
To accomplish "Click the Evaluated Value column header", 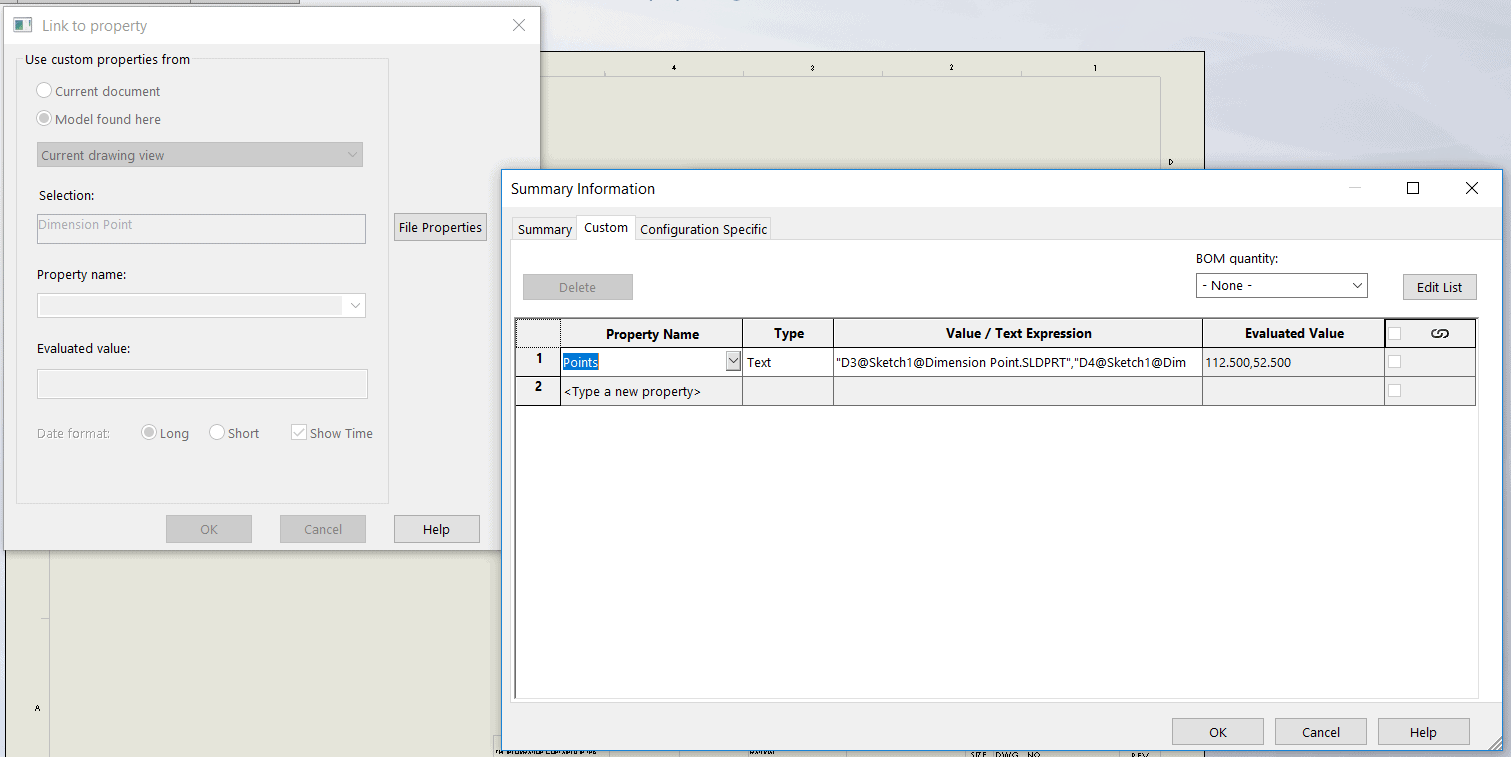I will point(1293,334).
